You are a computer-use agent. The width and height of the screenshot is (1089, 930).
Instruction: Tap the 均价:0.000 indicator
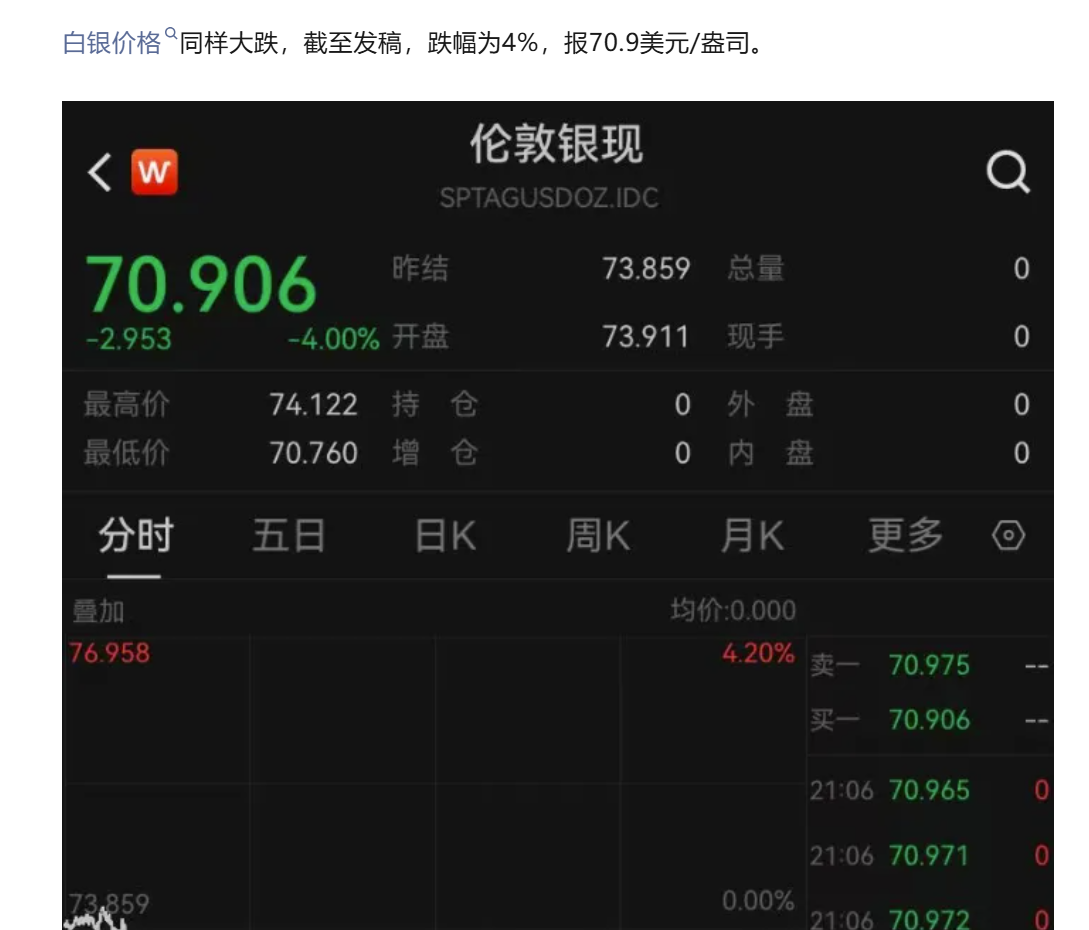click(733, 611)
